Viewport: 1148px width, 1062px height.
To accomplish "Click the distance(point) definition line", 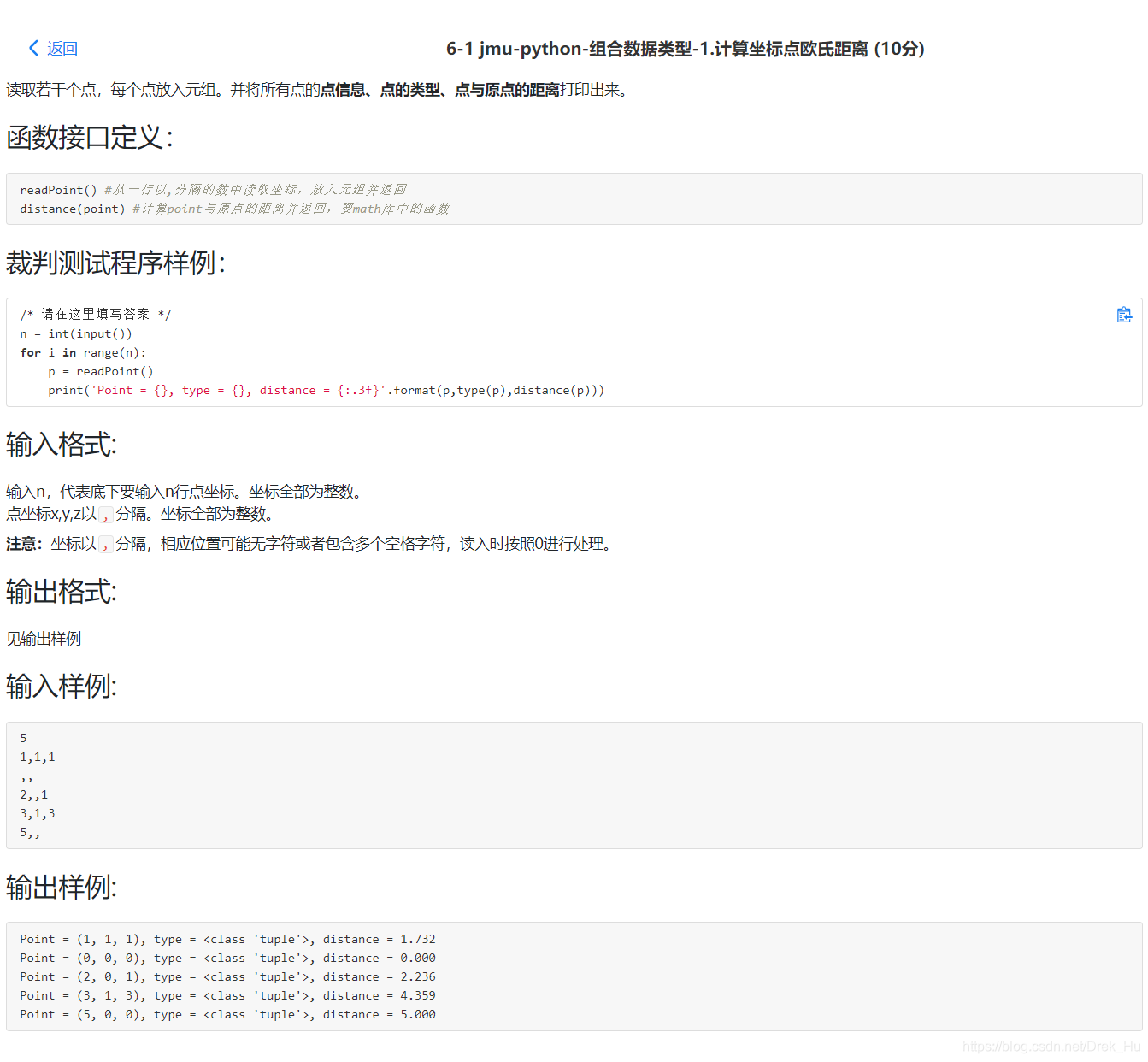I will pos(72,208).
